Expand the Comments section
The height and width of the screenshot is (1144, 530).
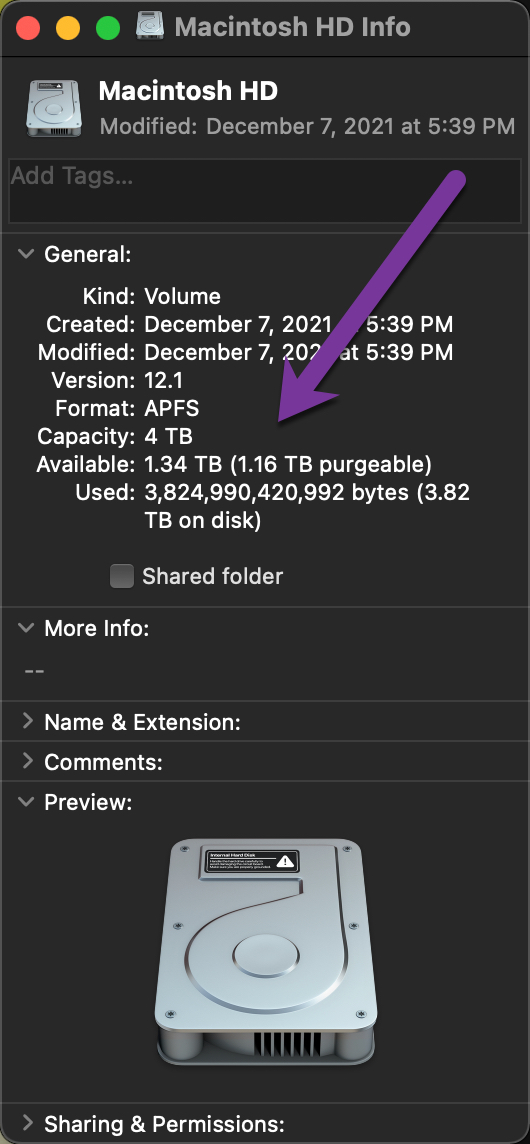click(x=27, y=761)
